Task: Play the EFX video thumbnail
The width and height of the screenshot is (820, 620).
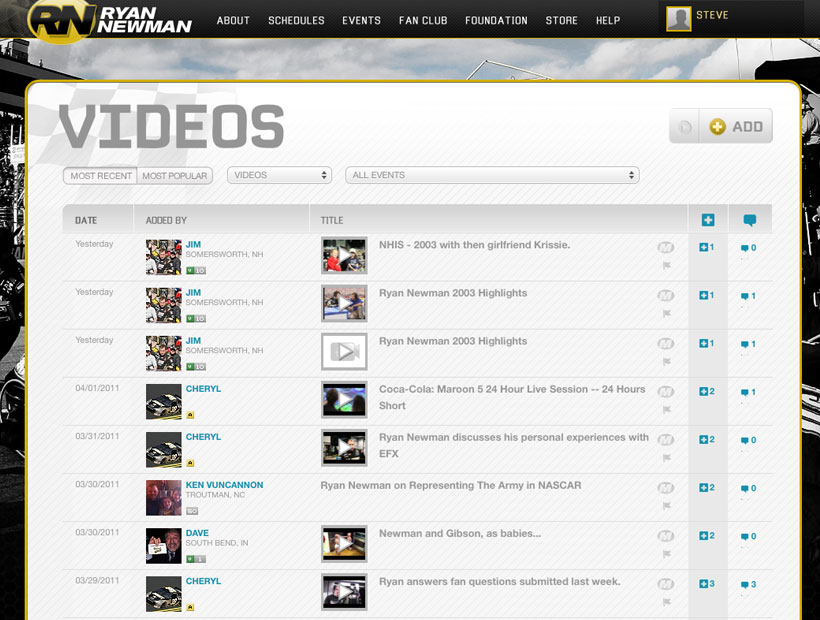Action: pyautogui.click(x=344, y=448)
